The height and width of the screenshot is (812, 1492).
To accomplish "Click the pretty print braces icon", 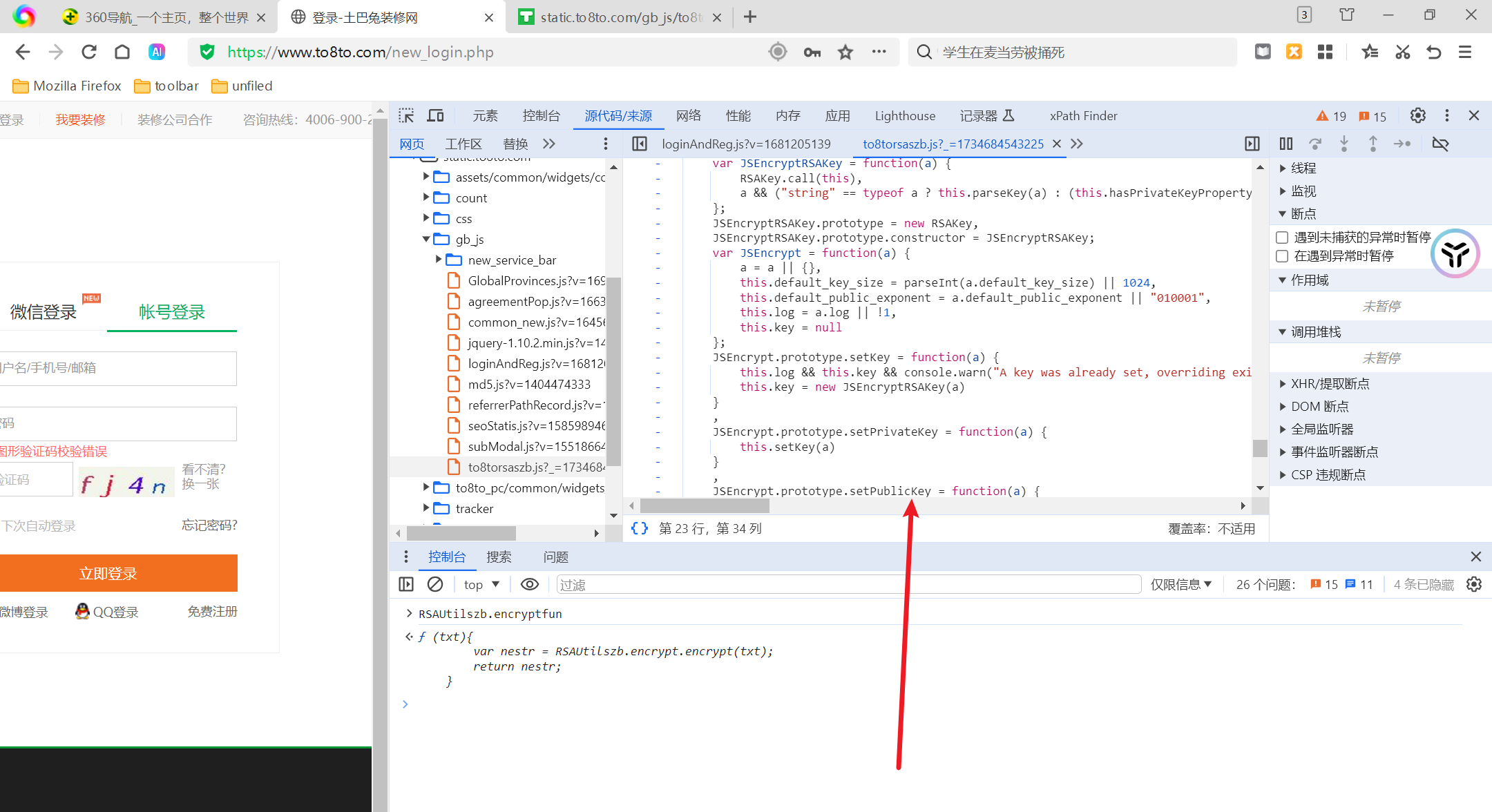I will [x=640, y=528].
